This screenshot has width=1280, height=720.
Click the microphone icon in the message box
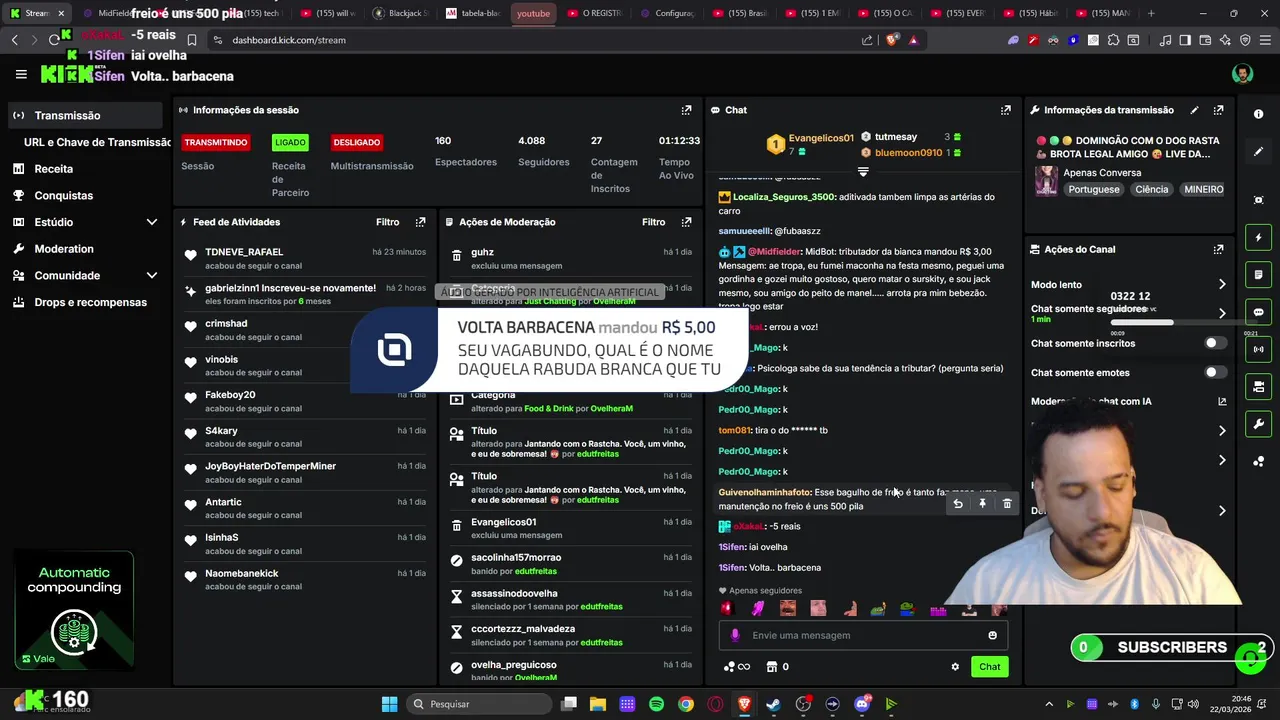735,635
